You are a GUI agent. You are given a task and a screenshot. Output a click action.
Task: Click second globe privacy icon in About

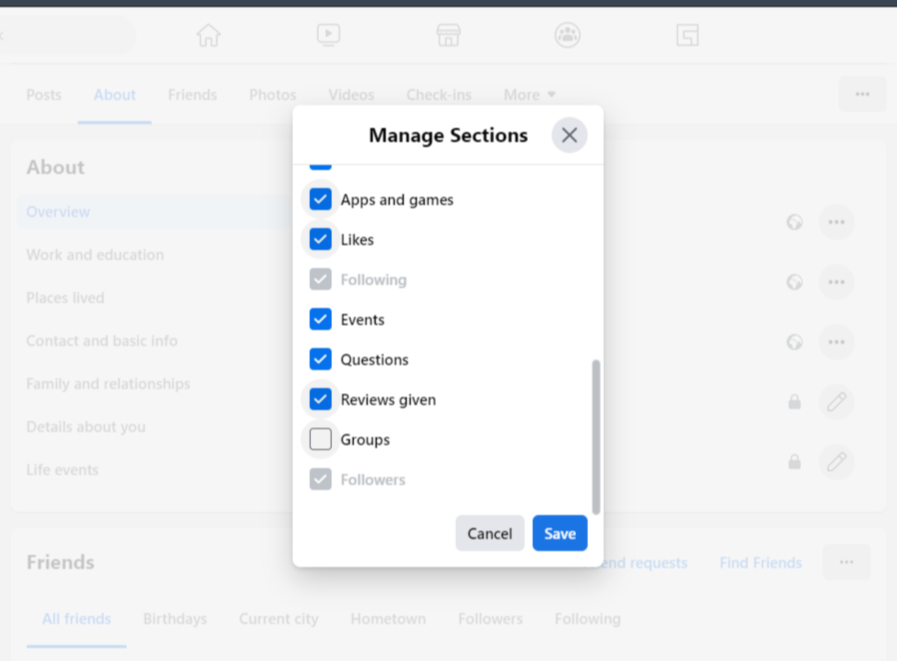pos(794,282)
